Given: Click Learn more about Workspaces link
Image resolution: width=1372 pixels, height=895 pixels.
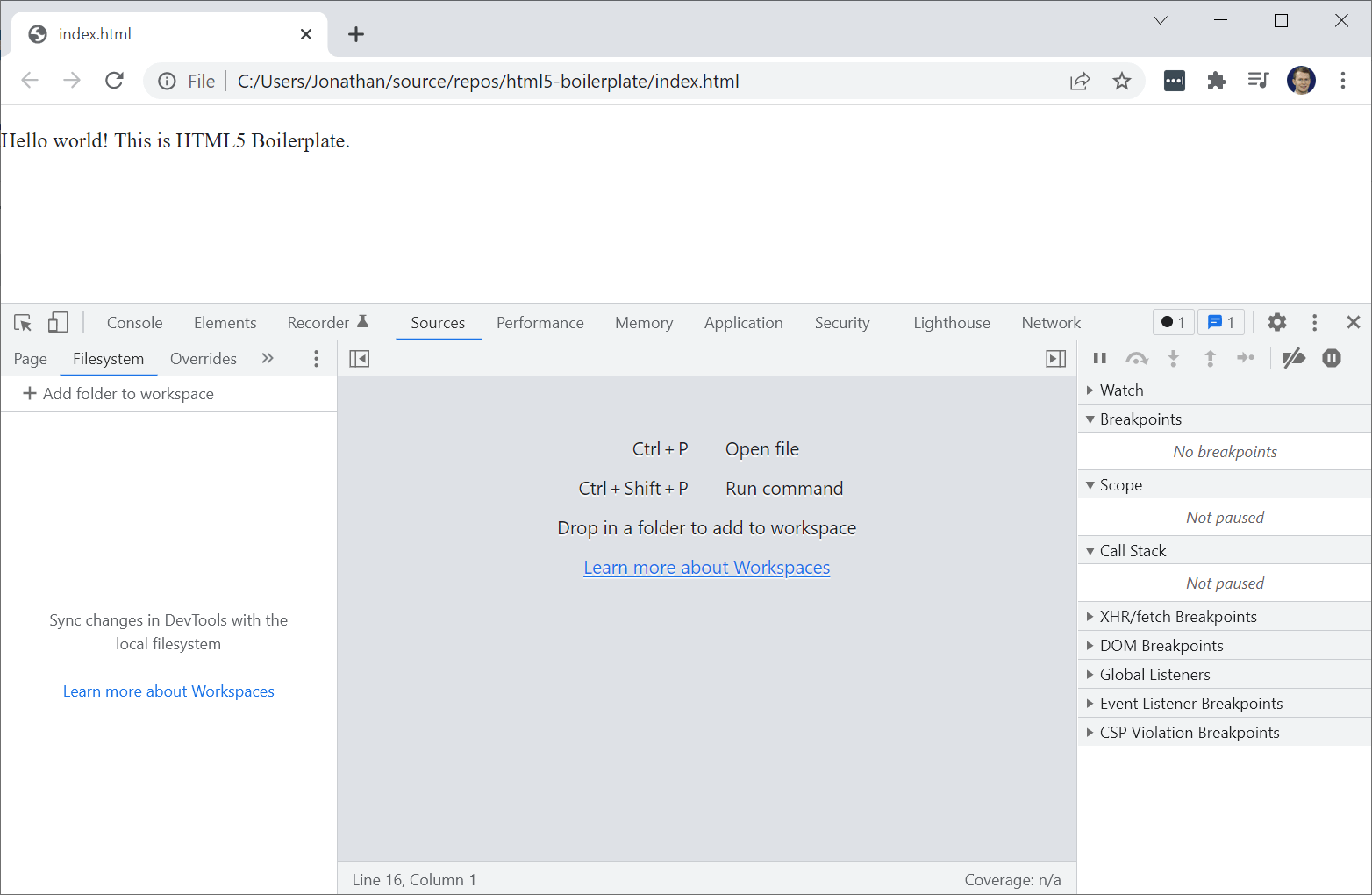Looking at the screenshot, I should 706,567.
